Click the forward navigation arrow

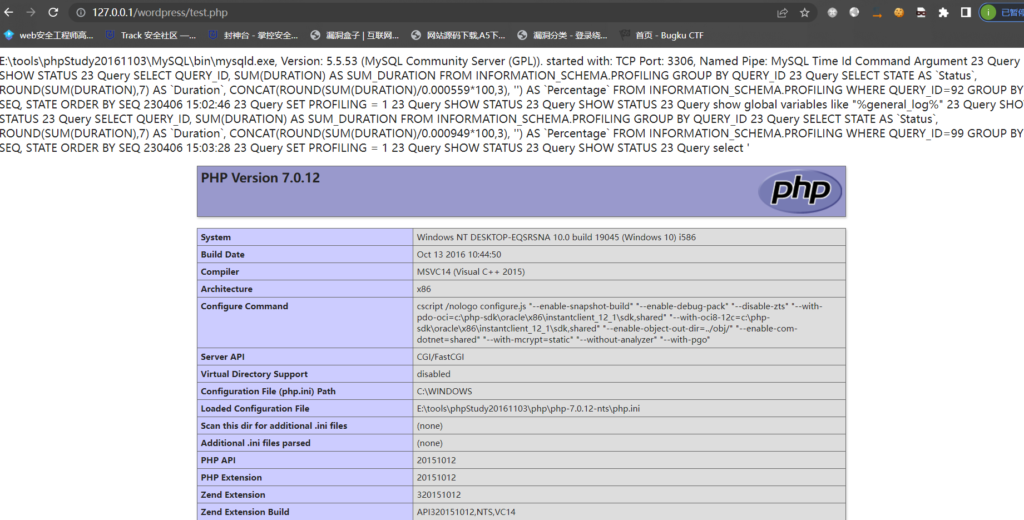(x=31, y=12)
